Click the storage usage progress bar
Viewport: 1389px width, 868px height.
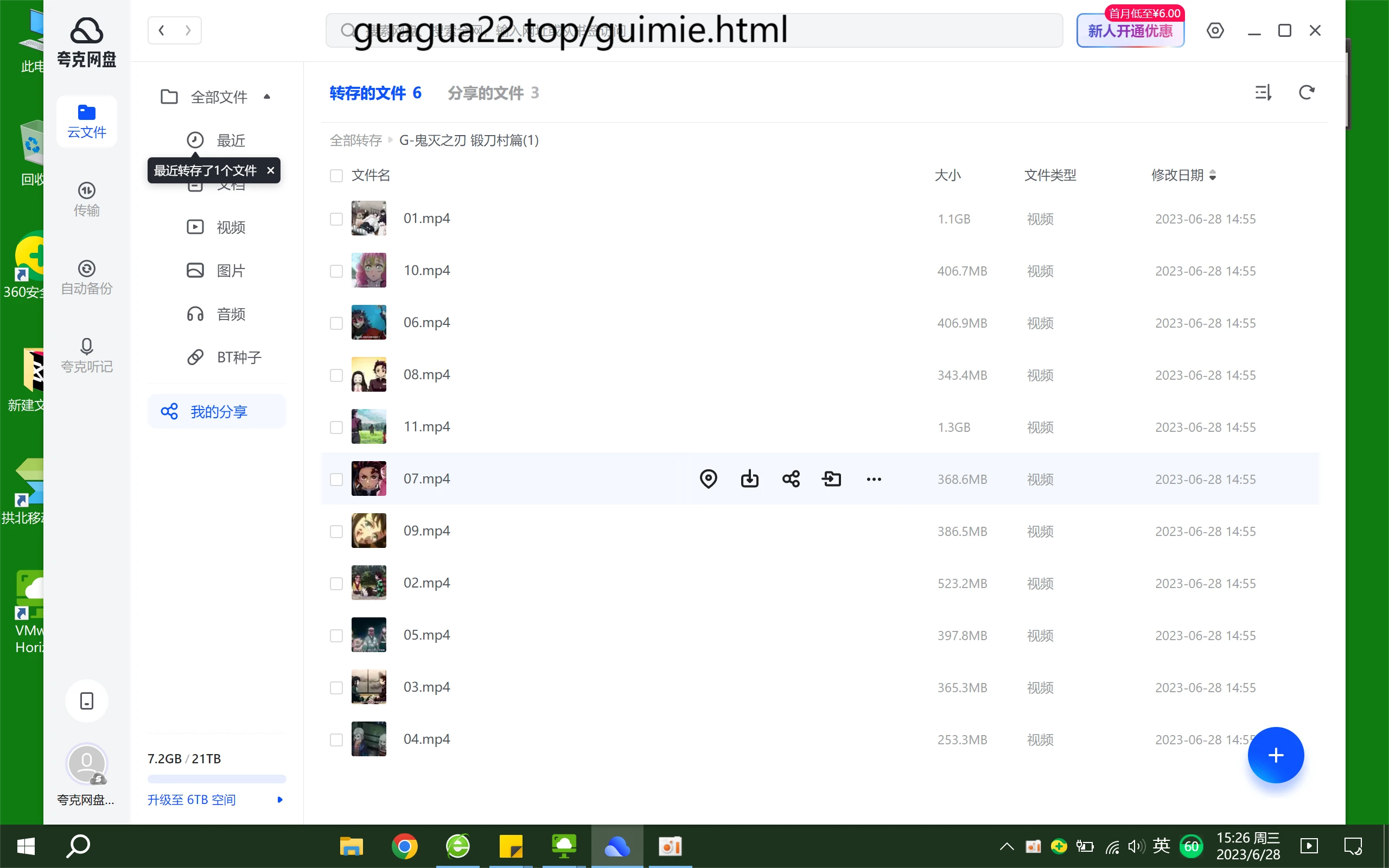[216, 779]
